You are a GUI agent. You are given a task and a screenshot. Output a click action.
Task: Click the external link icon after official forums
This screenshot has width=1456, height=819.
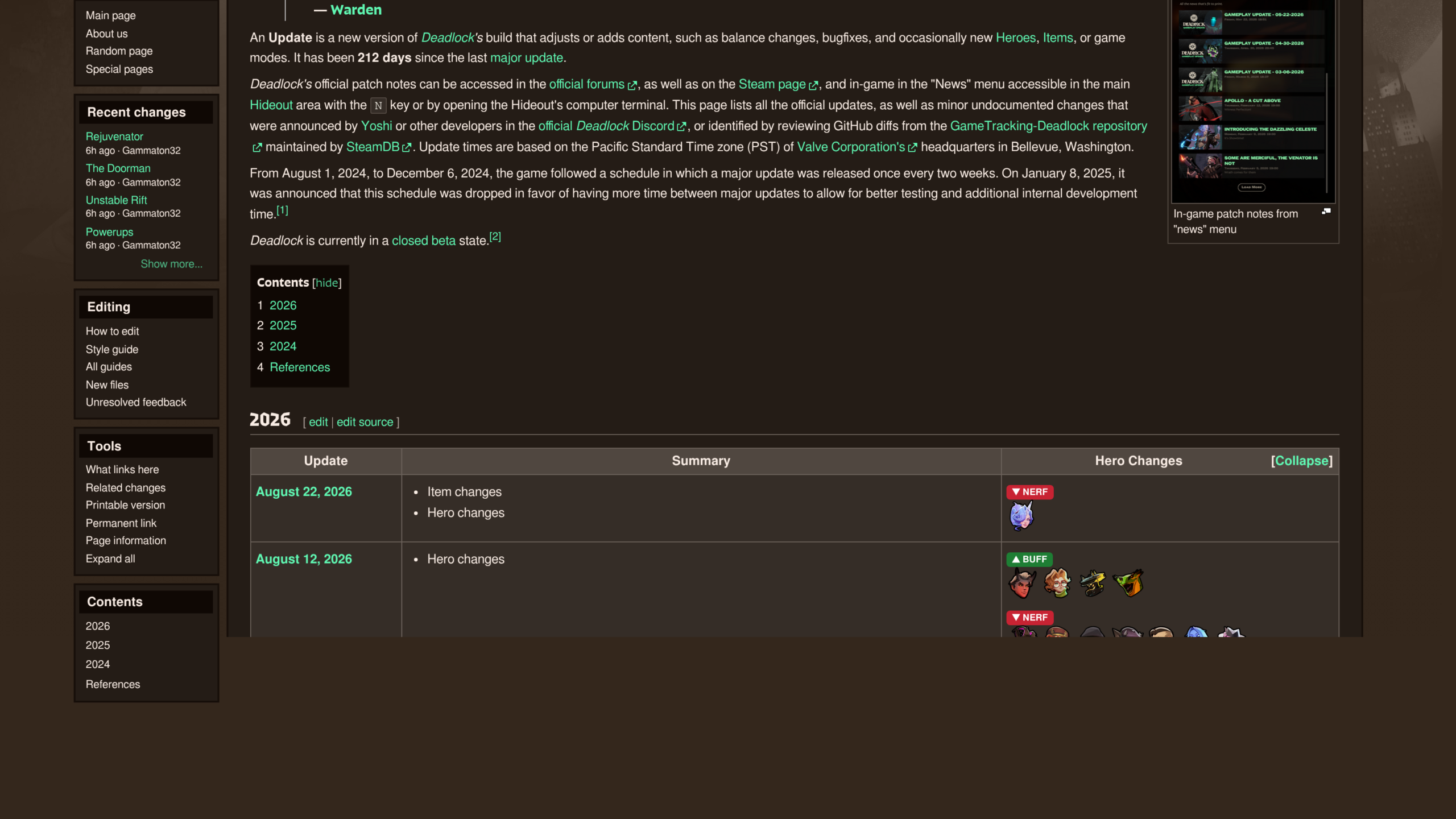pyautogui.click(x=632, y=85)
